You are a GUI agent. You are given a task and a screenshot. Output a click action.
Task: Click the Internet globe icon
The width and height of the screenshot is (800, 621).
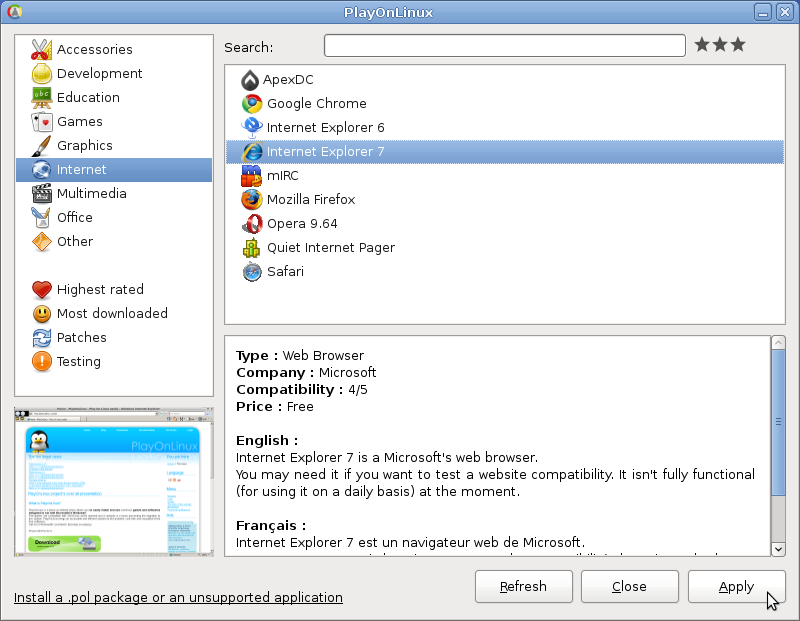(x=41, y=169)
